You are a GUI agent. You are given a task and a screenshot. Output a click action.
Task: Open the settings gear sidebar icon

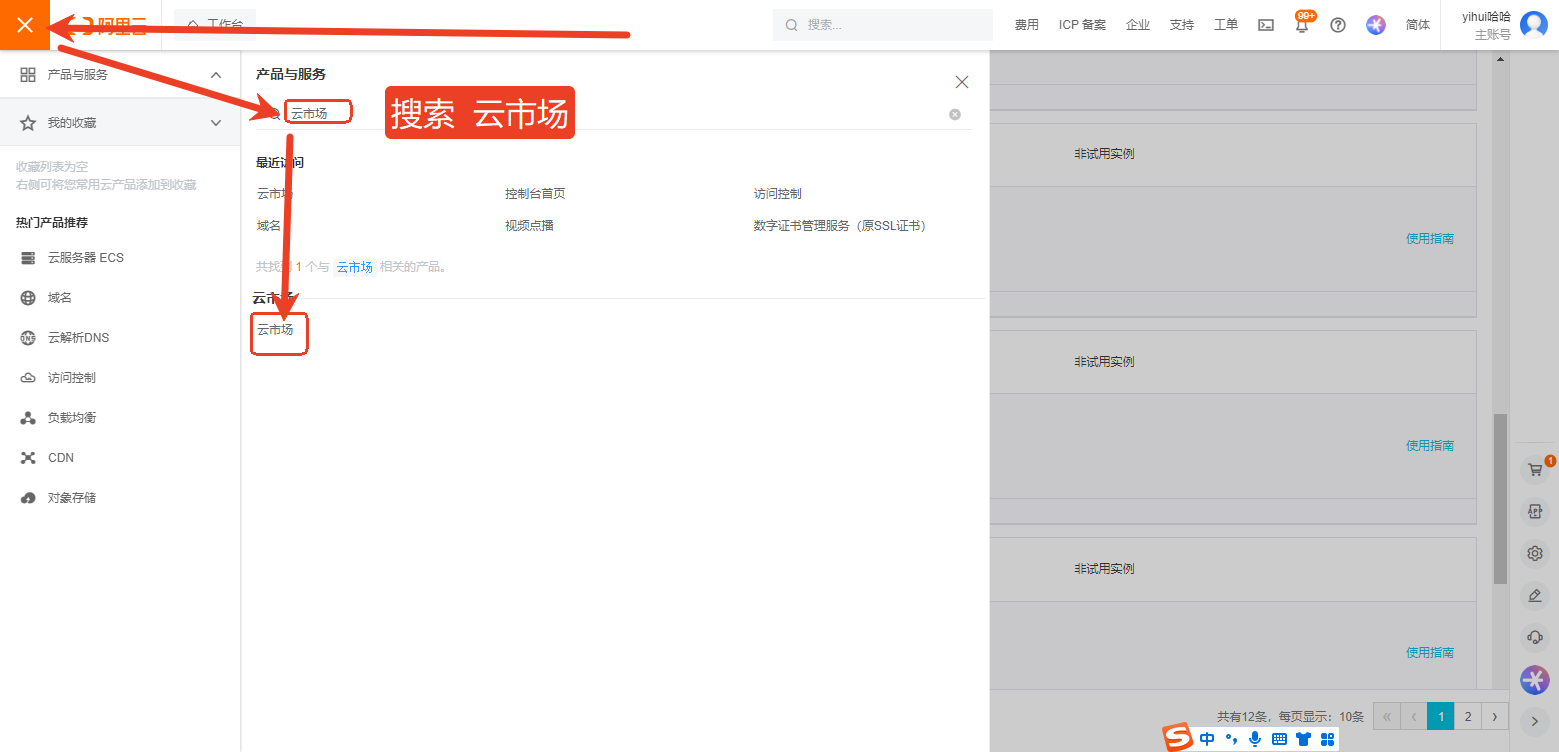coord(1535,553)
